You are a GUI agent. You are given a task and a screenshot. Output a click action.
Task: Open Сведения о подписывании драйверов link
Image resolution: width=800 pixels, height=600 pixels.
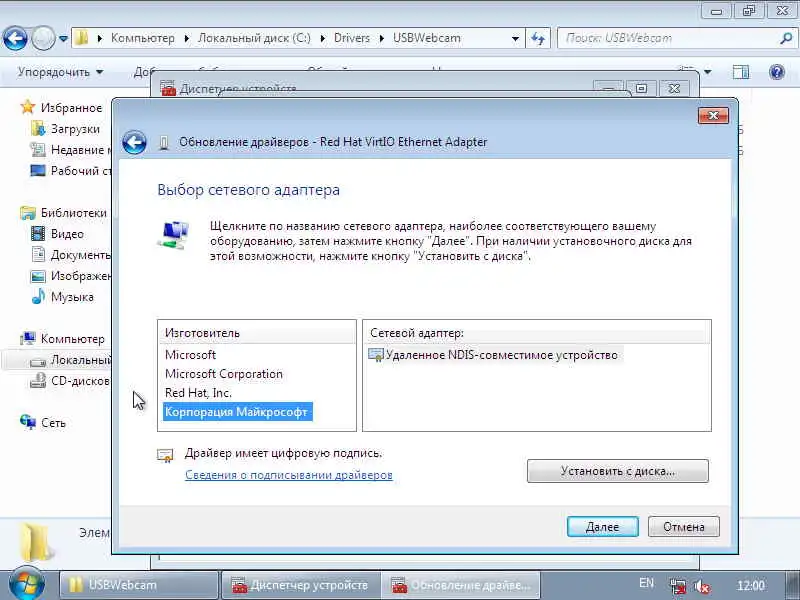click(x=289, y=475)
